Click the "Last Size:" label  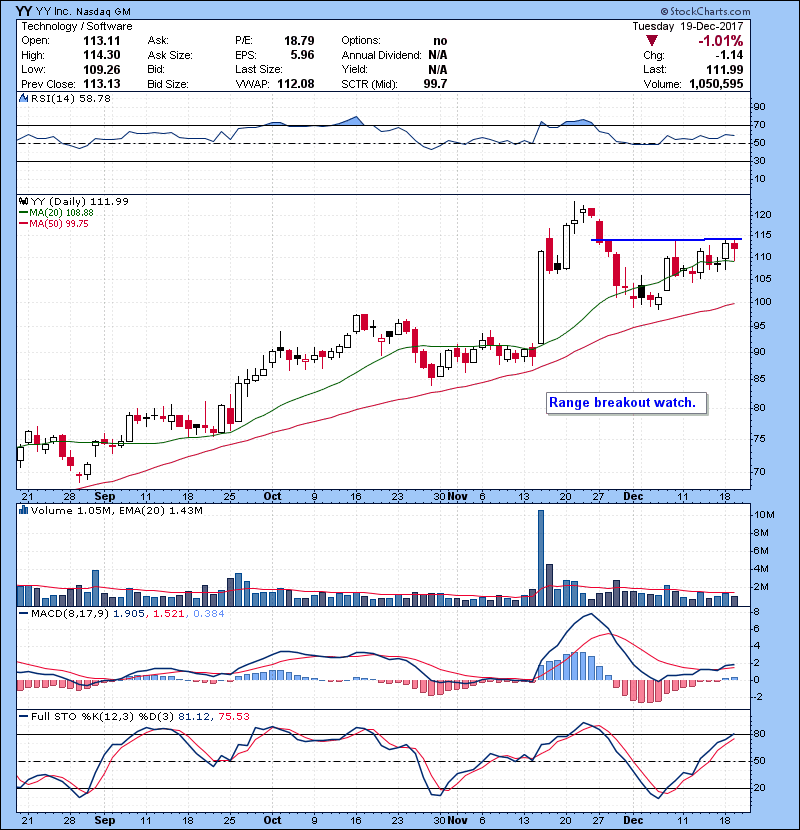(x=259, y=69)
